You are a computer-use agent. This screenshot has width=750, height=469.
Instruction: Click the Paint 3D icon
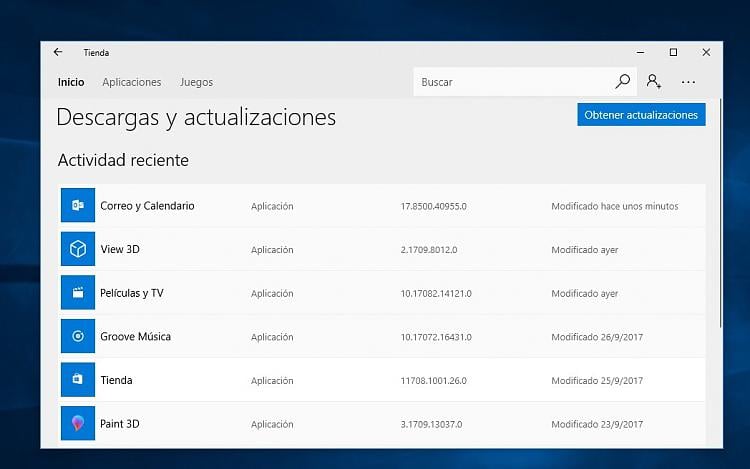(x=77, y=423)
